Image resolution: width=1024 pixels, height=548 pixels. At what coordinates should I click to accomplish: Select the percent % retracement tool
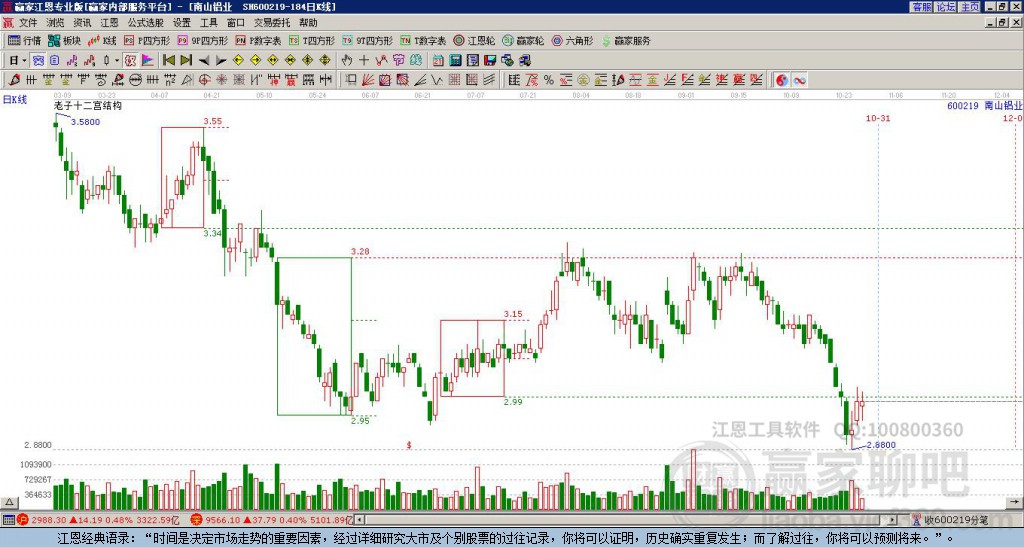[x=549, y=80]
